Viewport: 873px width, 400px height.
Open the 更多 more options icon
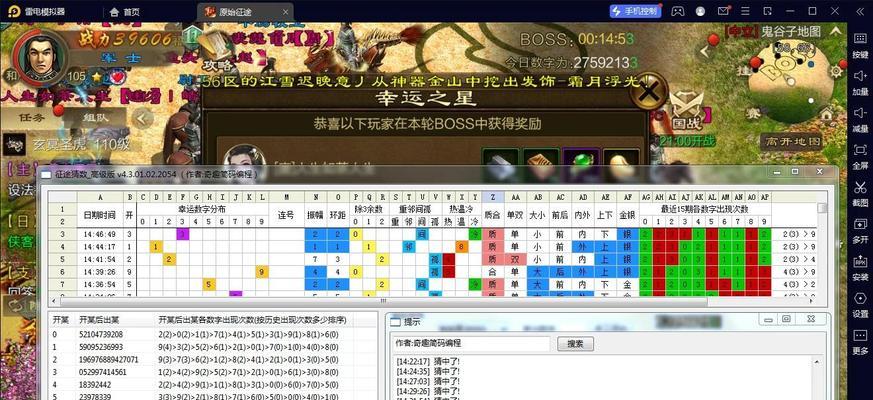pyautogui.click(x=860, y=340)
